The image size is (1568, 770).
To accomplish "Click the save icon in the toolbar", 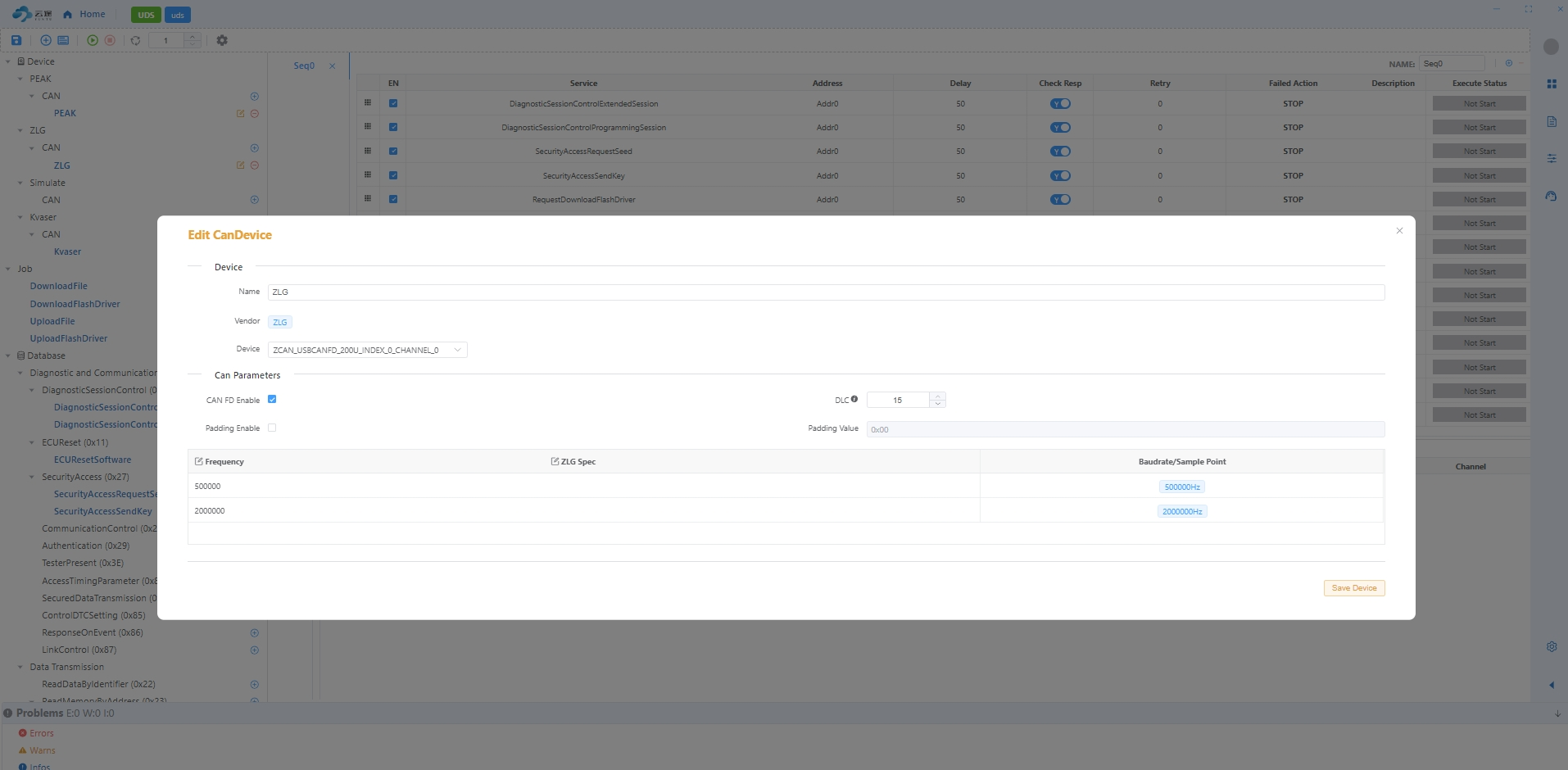I will click(16, 40).
